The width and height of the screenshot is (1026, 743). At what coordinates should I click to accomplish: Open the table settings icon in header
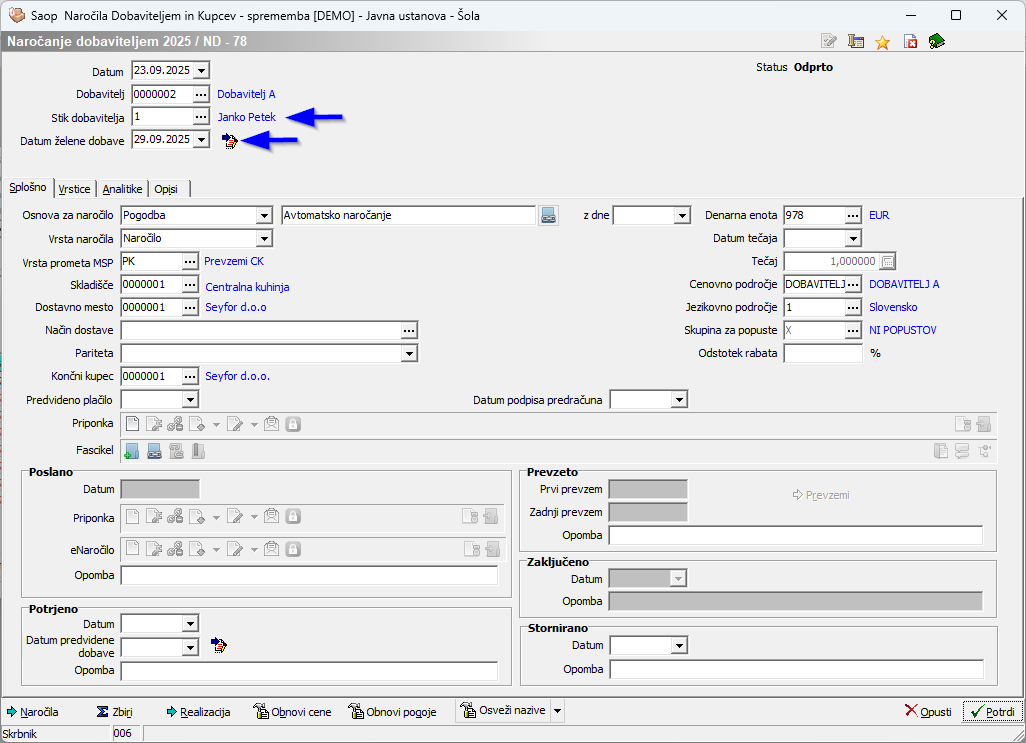point(856,41)
